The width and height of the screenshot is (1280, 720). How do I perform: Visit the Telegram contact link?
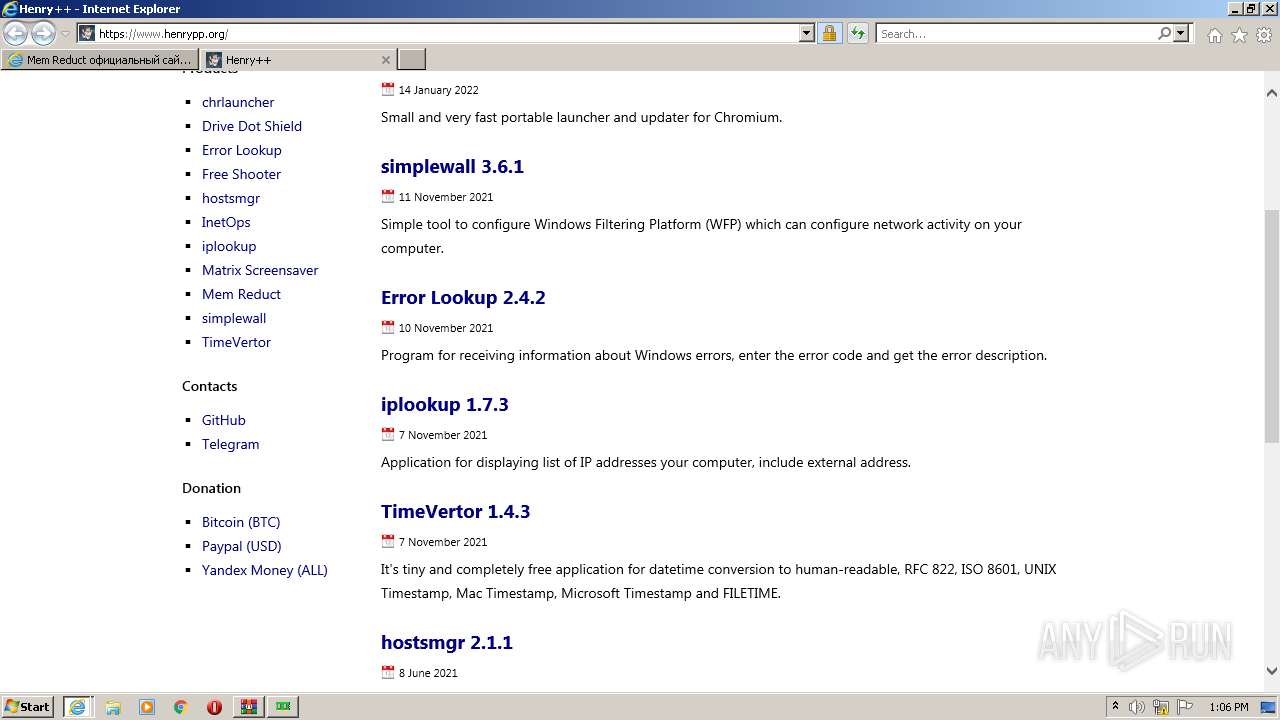point(230,444)
